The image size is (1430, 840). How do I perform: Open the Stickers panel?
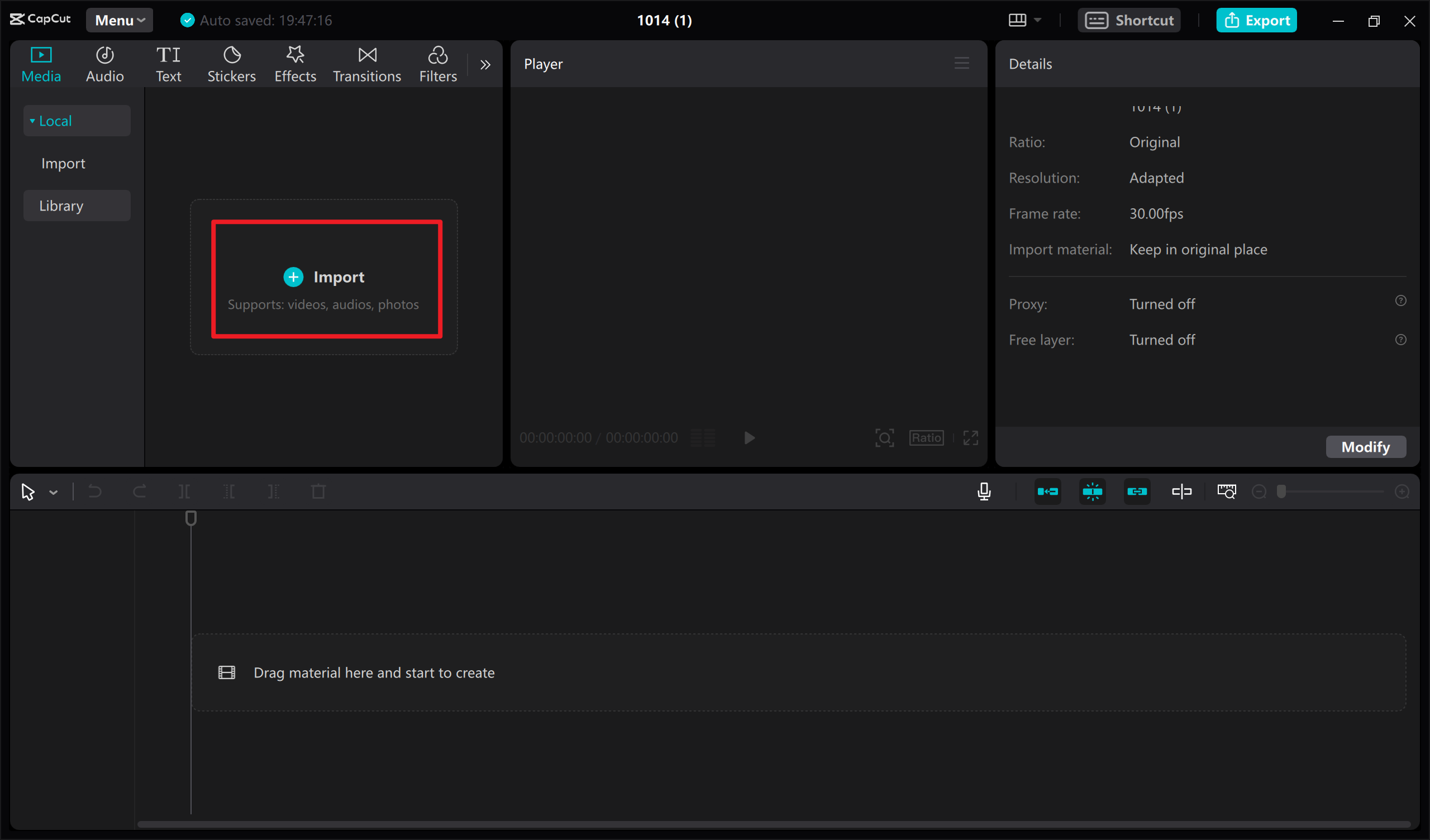(231, 64)
